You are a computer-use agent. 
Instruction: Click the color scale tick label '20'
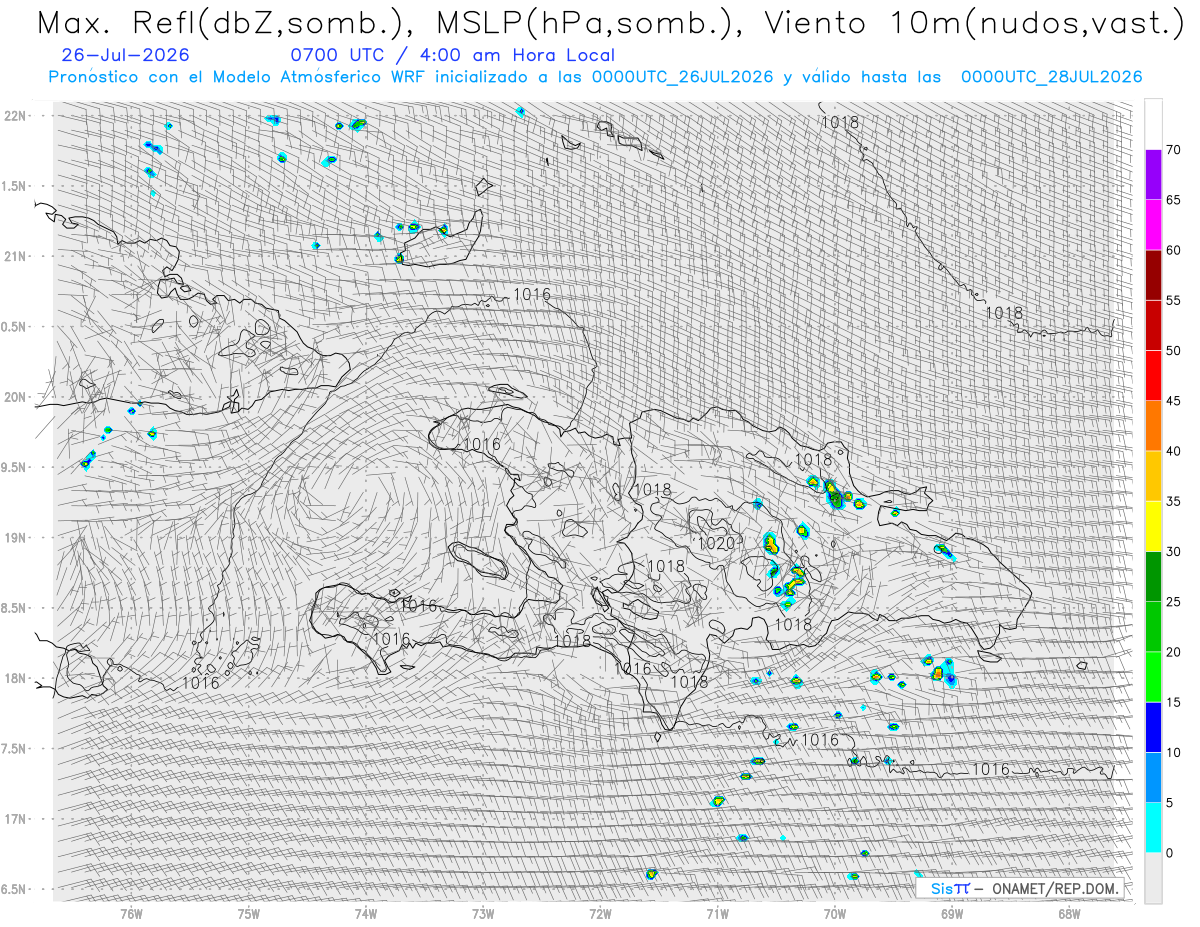coord(1174,652)
